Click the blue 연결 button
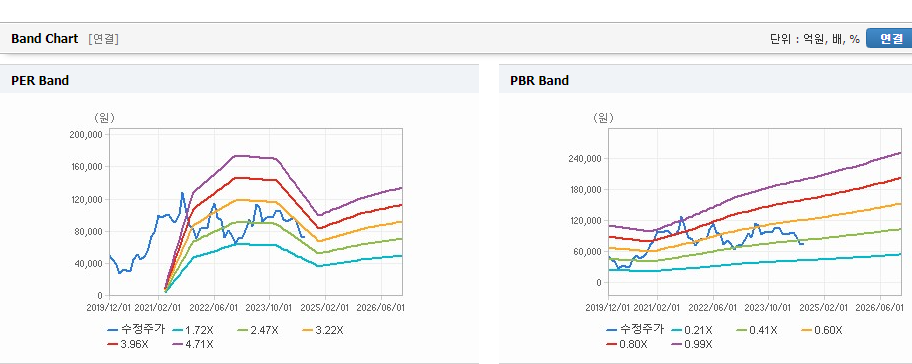 click(889, 38)
